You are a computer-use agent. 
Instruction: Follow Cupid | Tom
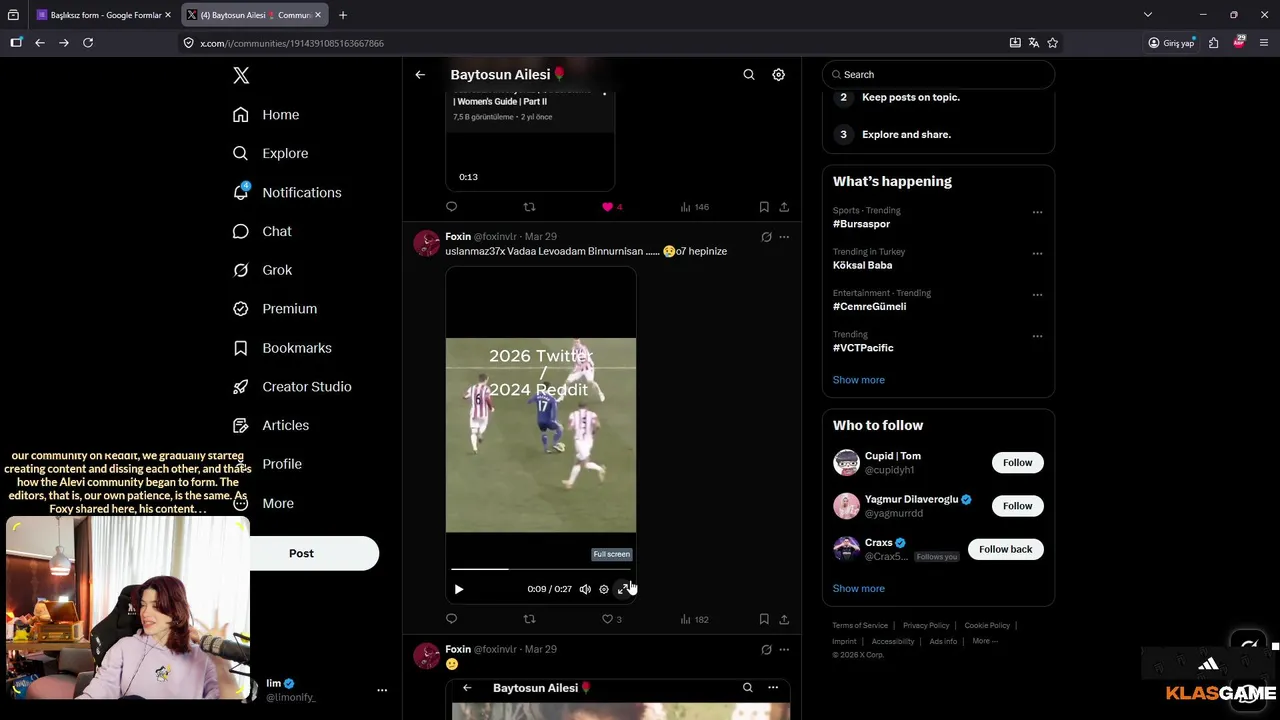[x=1017, y=462]
